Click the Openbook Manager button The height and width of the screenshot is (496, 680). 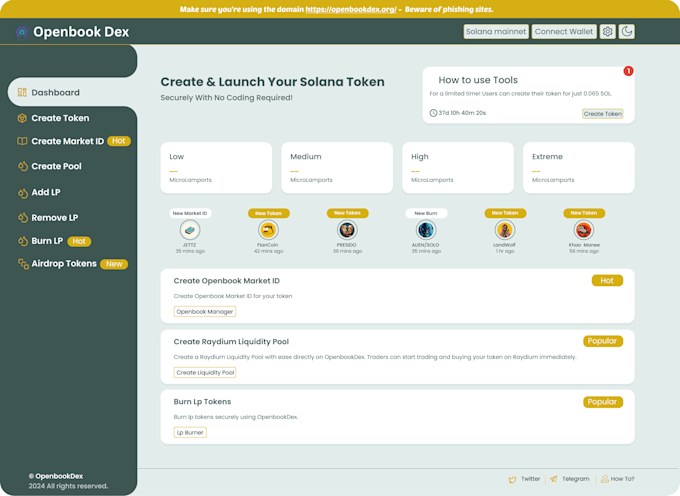[205, 312]
